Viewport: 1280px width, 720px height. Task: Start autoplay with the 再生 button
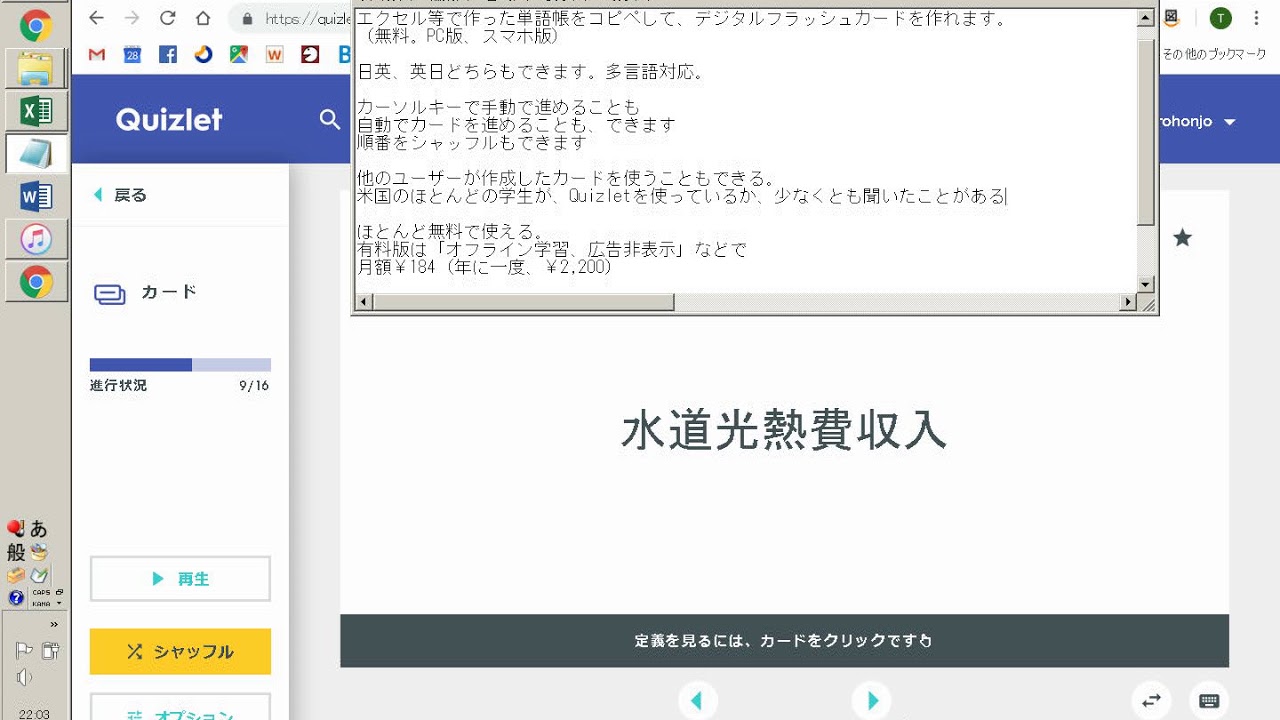coord(180,578)
